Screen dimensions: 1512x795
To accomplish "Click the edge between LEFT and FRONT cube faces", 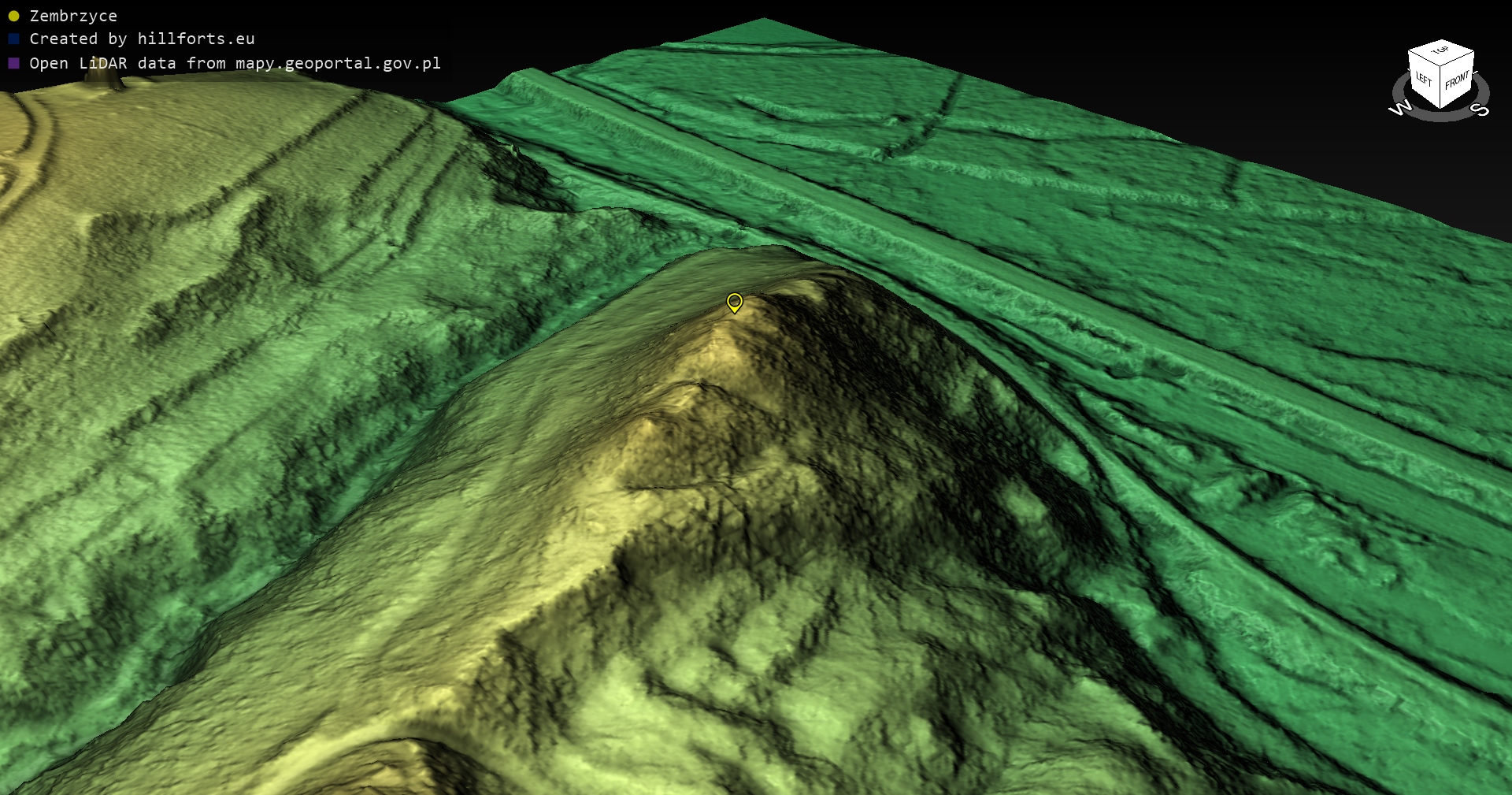I will click(1440, 85).
